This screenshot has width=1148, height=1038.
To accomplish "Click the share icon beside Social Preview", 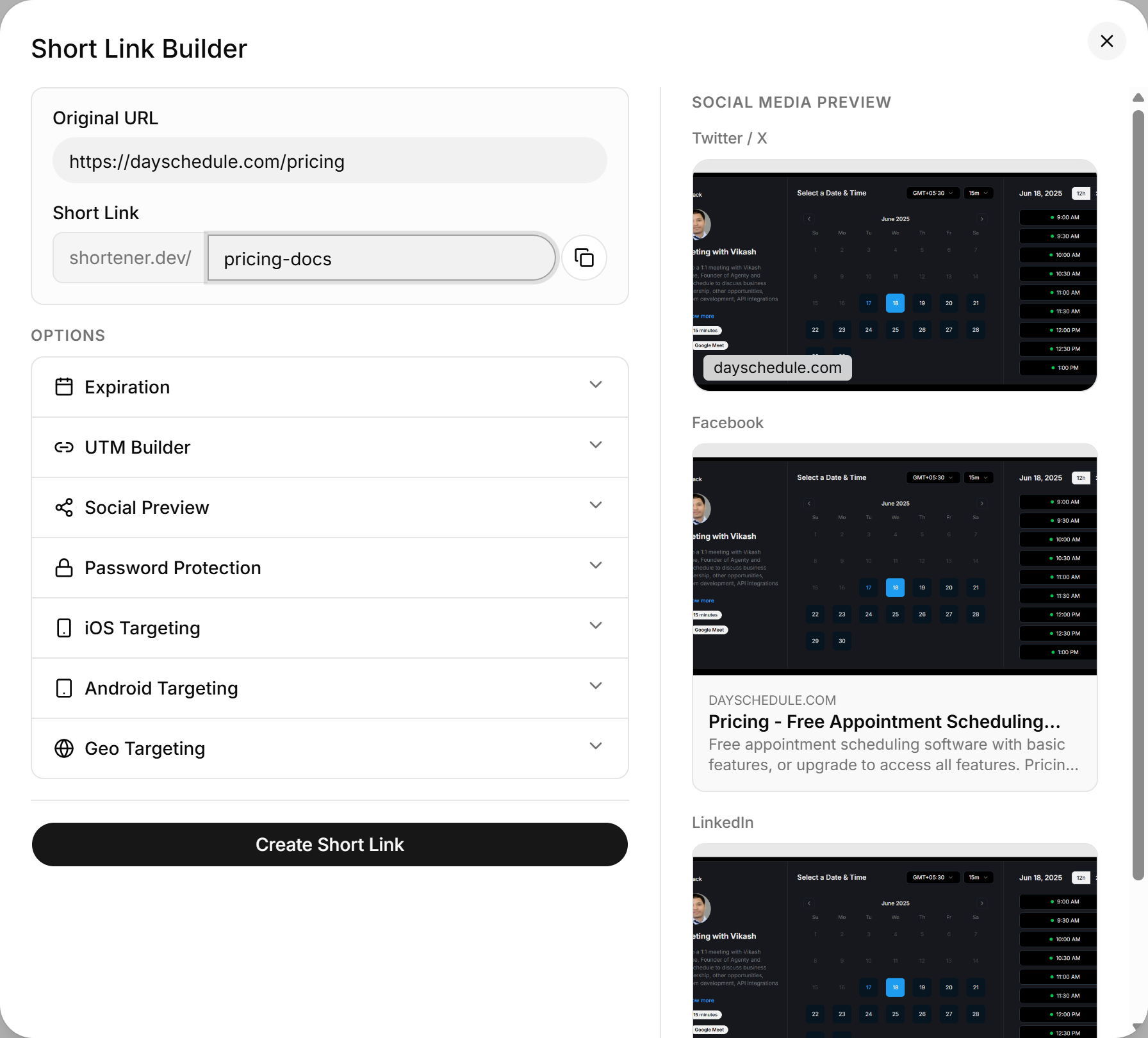I will [x=64, y=507].
